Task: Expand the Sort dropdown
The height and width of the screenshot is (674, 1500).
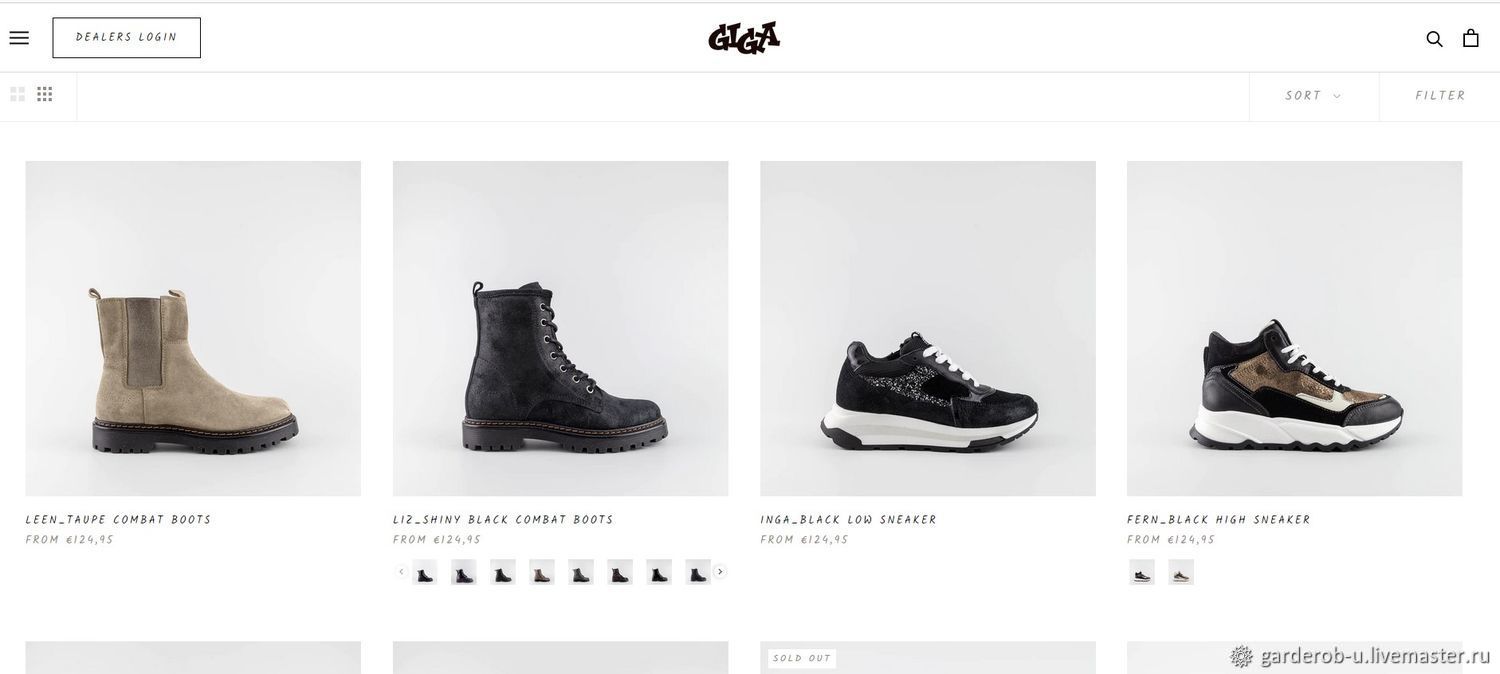Action: [x=1313, y=96]
